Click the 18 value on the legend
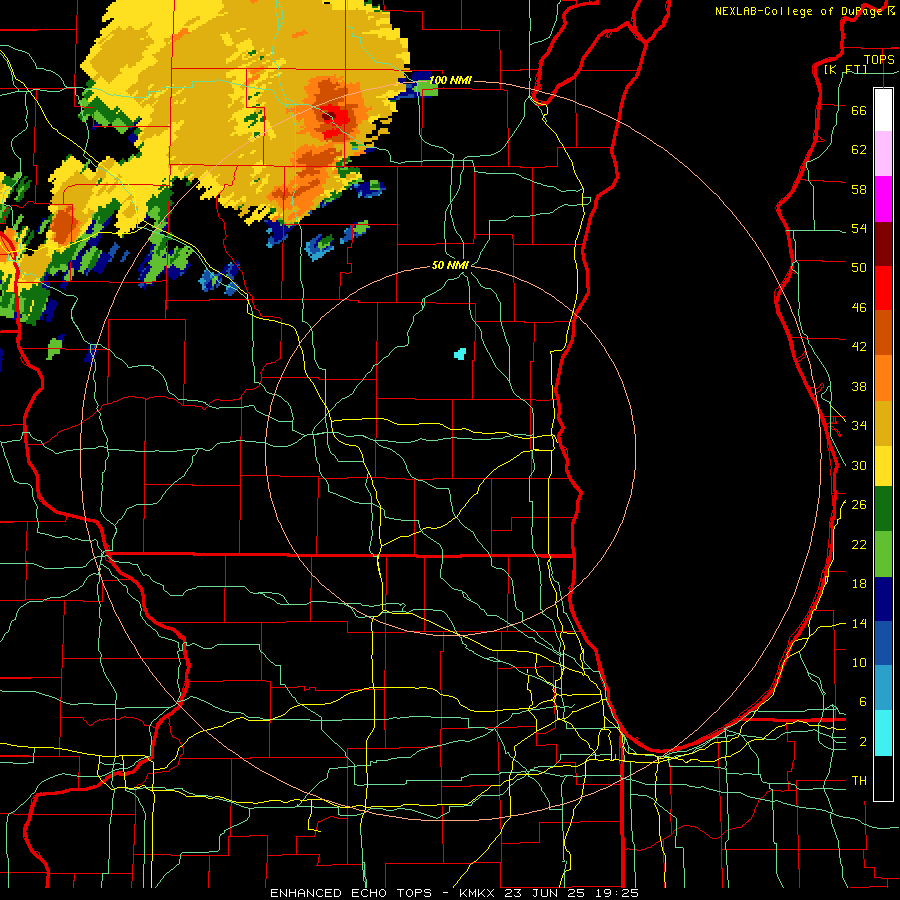Screen dimensions: 900x900 coord(859,584)
